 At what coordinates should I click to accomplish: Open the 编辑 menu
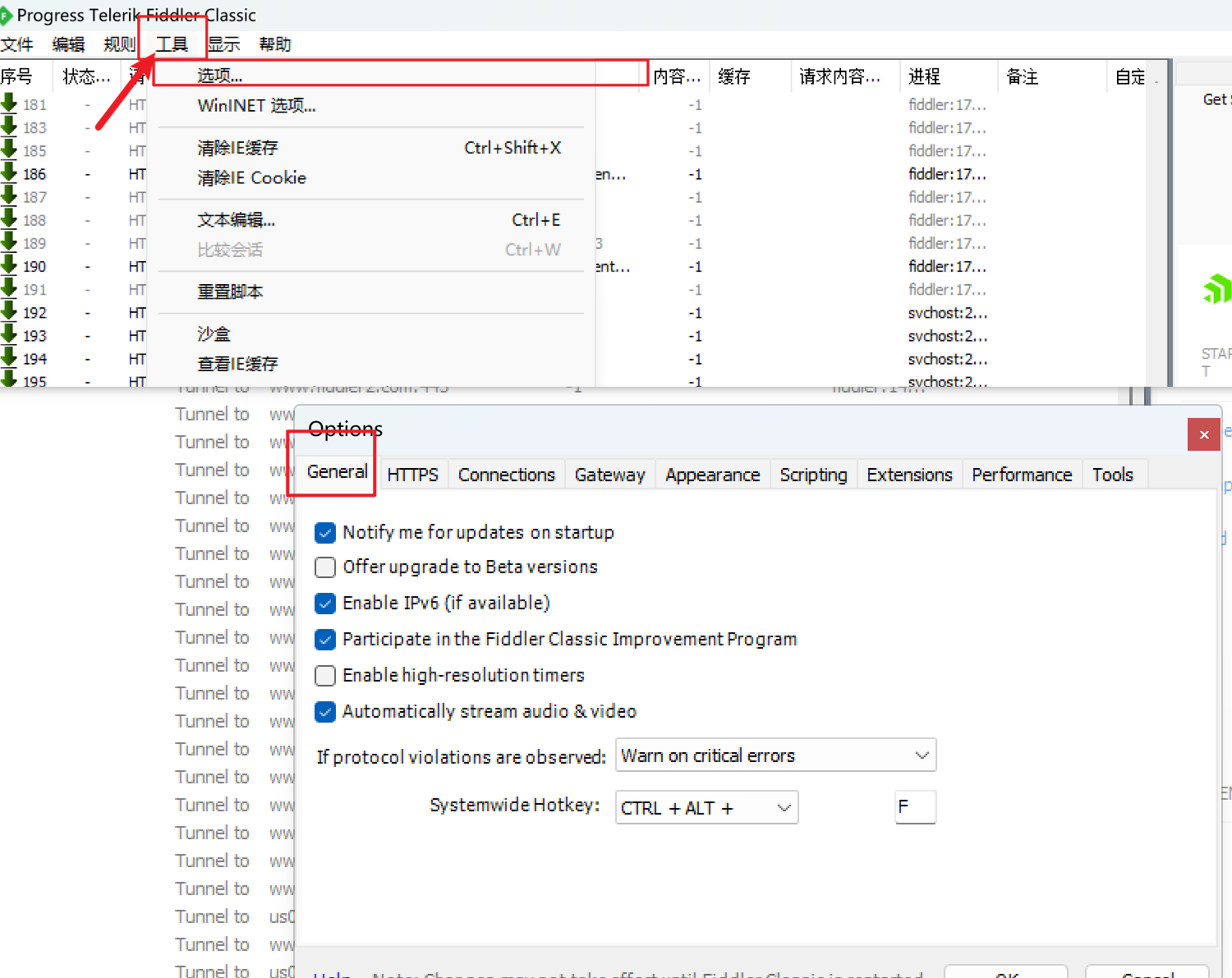click(x=68, y=44)
